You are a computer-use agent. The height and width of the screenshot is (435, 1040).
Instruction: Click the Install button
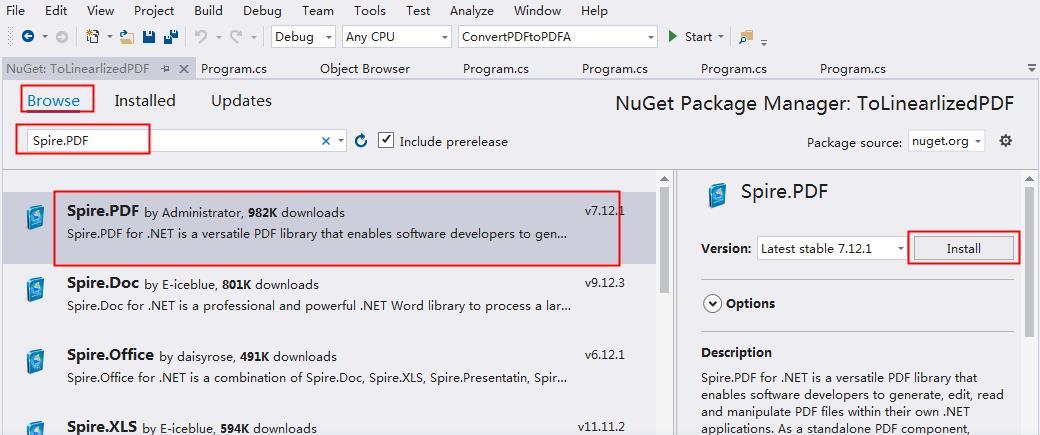963,248
